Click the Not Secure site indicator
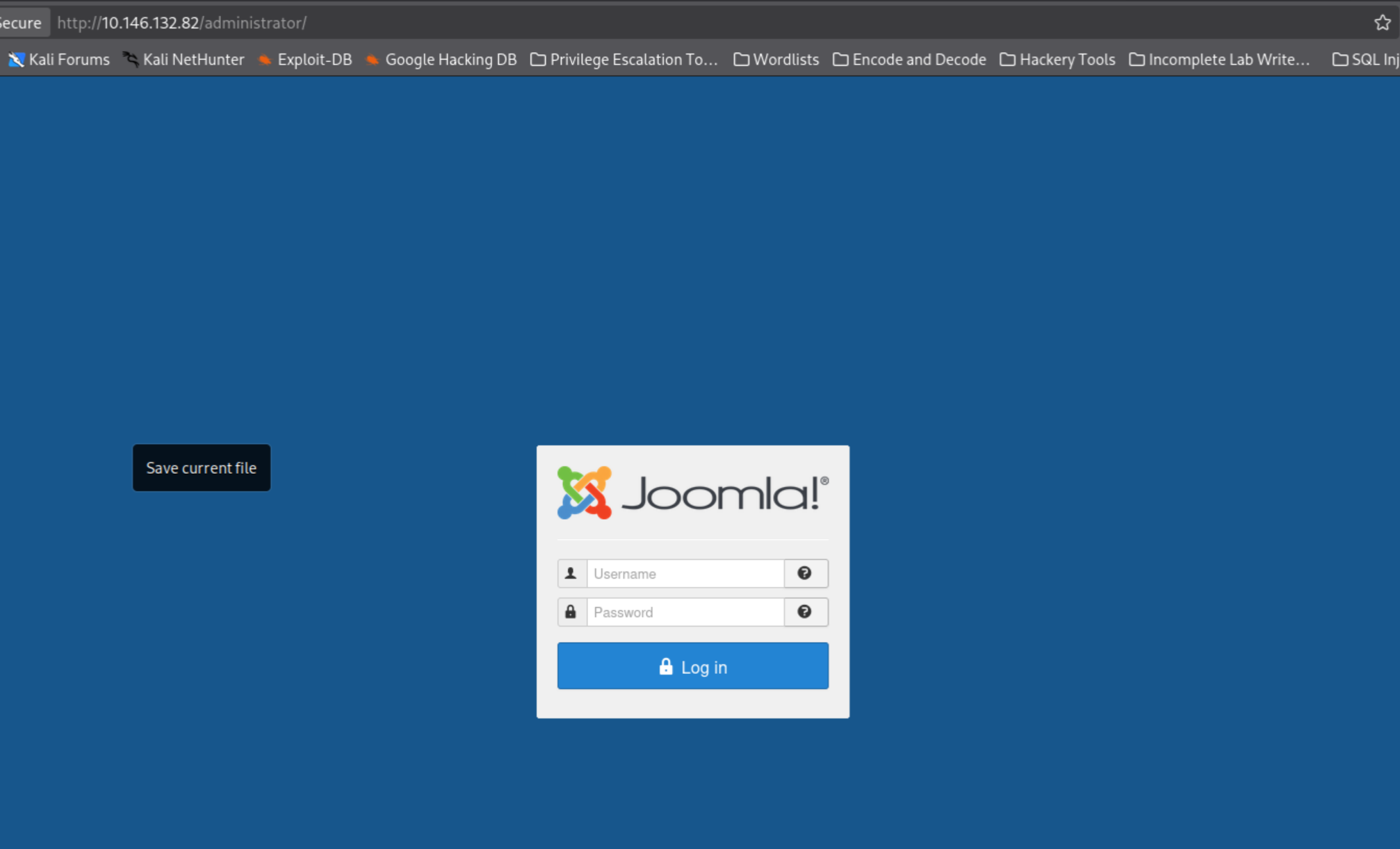This screenshot has width=1400, height=849. (x=23, y=23)
